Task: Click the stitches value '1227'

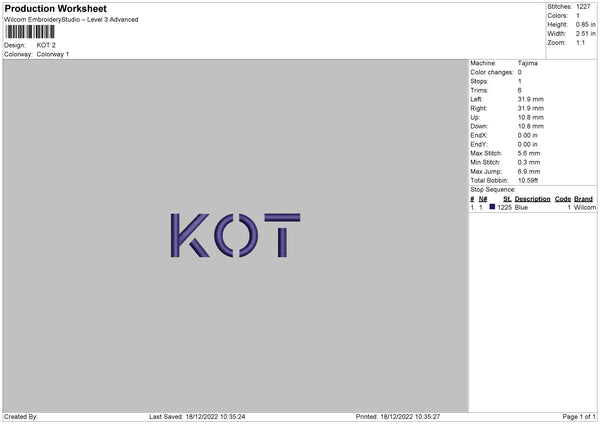Action: tap(583, 7)
